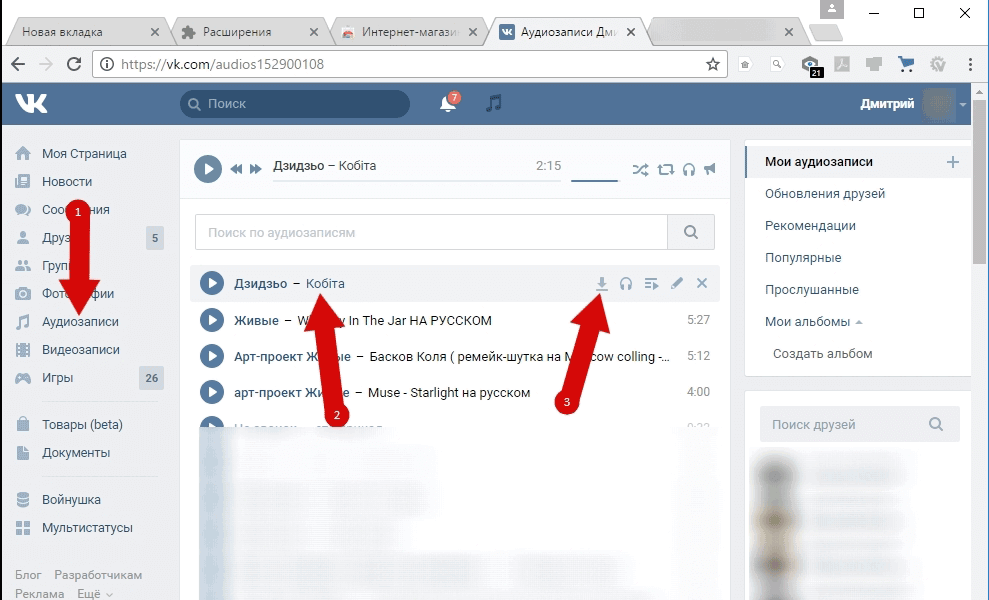Click the browser back button
The height and width of the screenshot is (600, 989).
(x=18, y=64)
